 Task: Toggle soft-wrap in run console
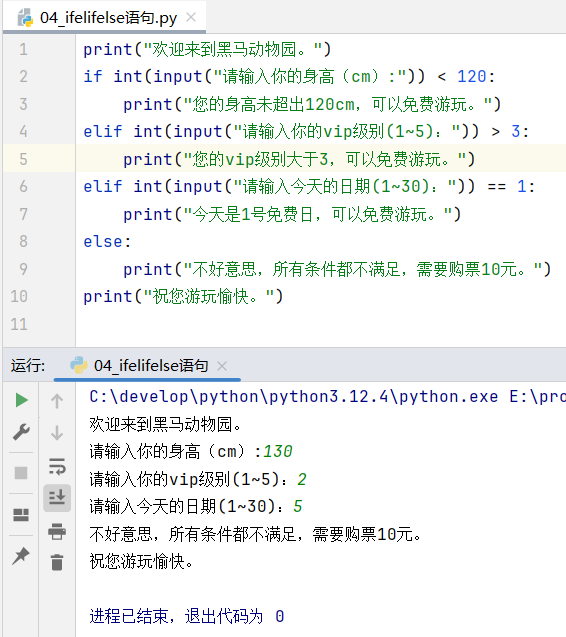[x=57, y=466]
